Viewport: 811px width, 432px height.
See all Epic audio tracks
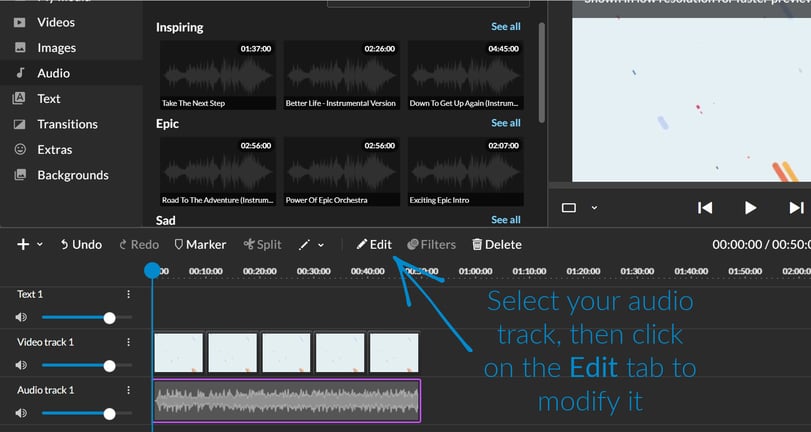pyautogui.click(x=506, y=123)
